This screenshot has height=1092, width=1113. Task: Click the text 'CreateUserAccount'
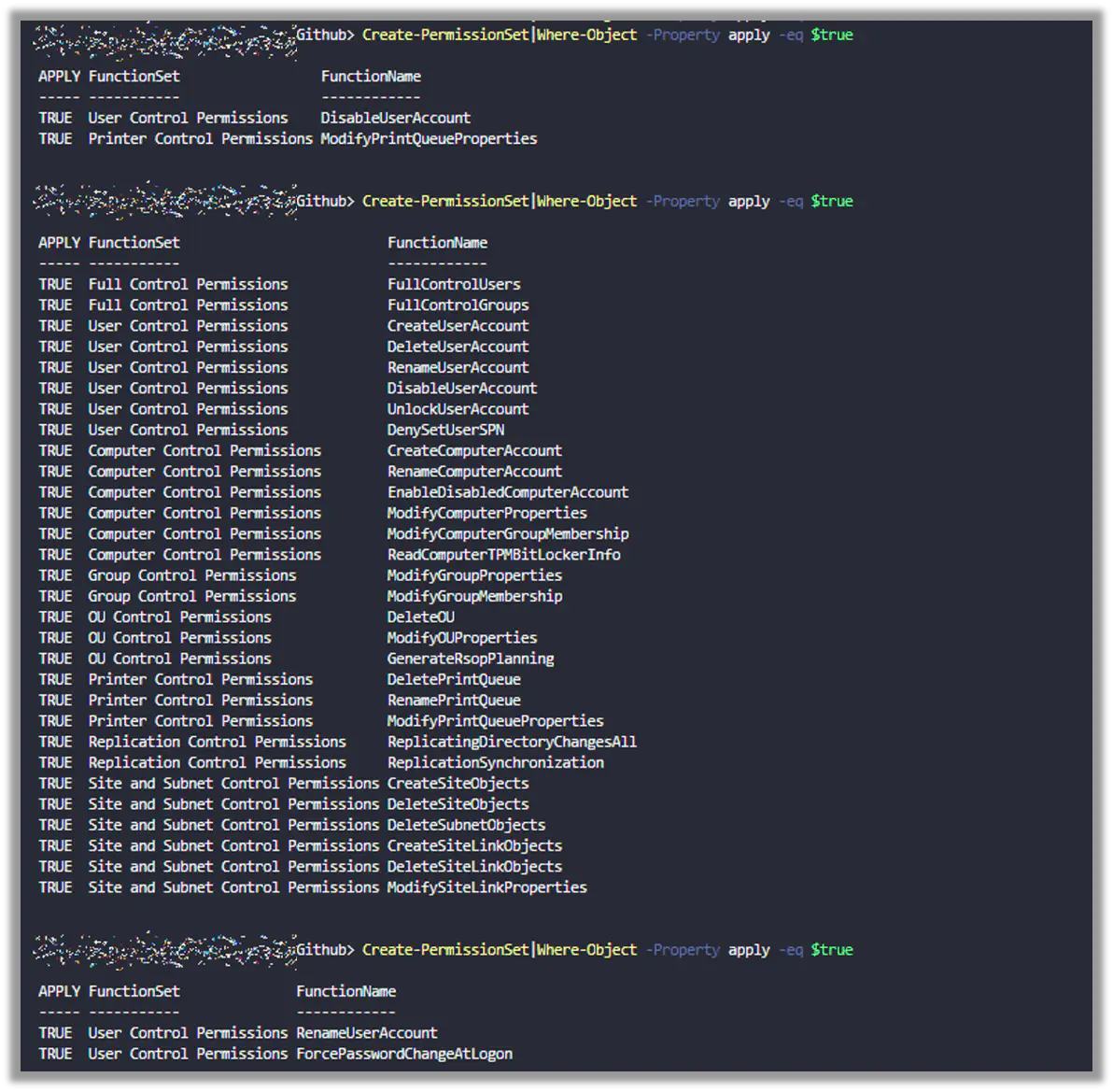pos(458,326)
